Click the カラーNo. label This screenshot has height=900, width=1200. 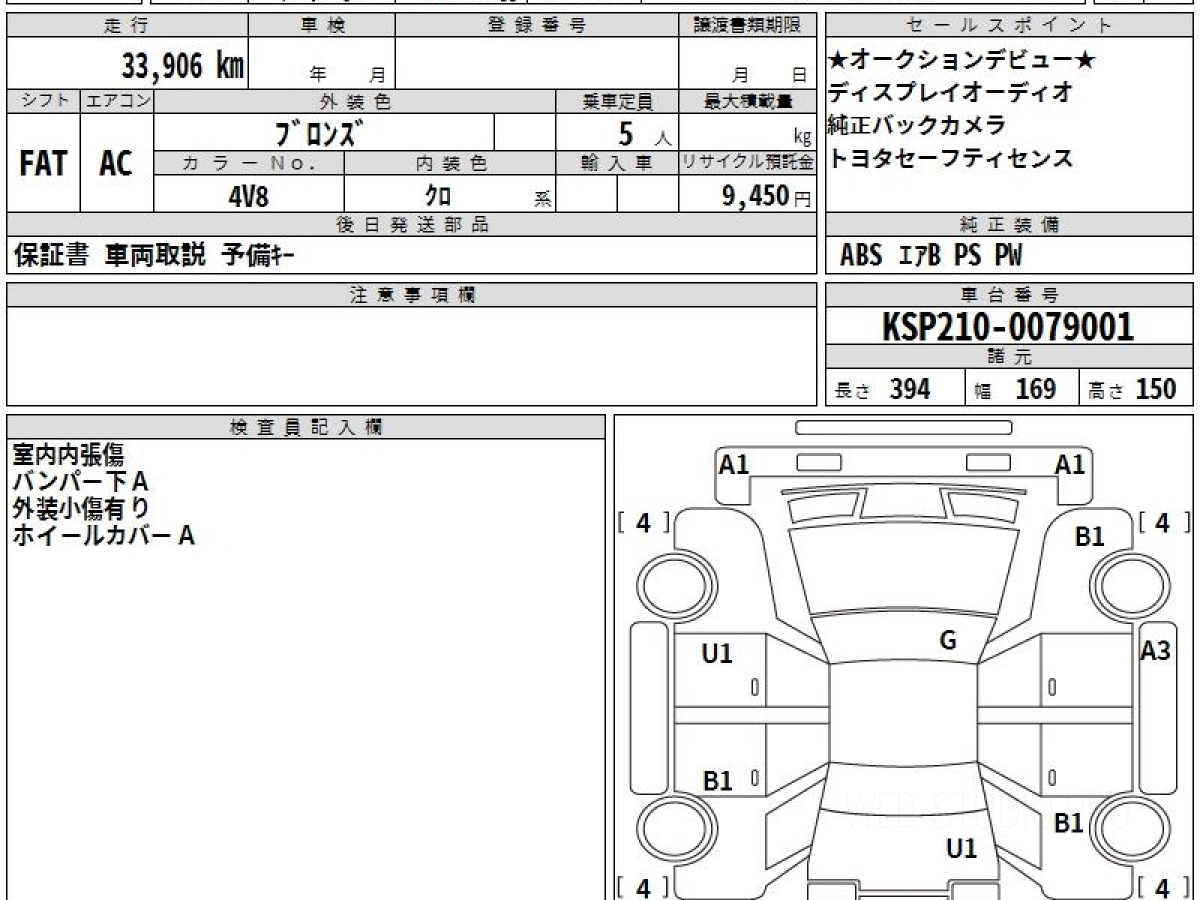[249, 163]
